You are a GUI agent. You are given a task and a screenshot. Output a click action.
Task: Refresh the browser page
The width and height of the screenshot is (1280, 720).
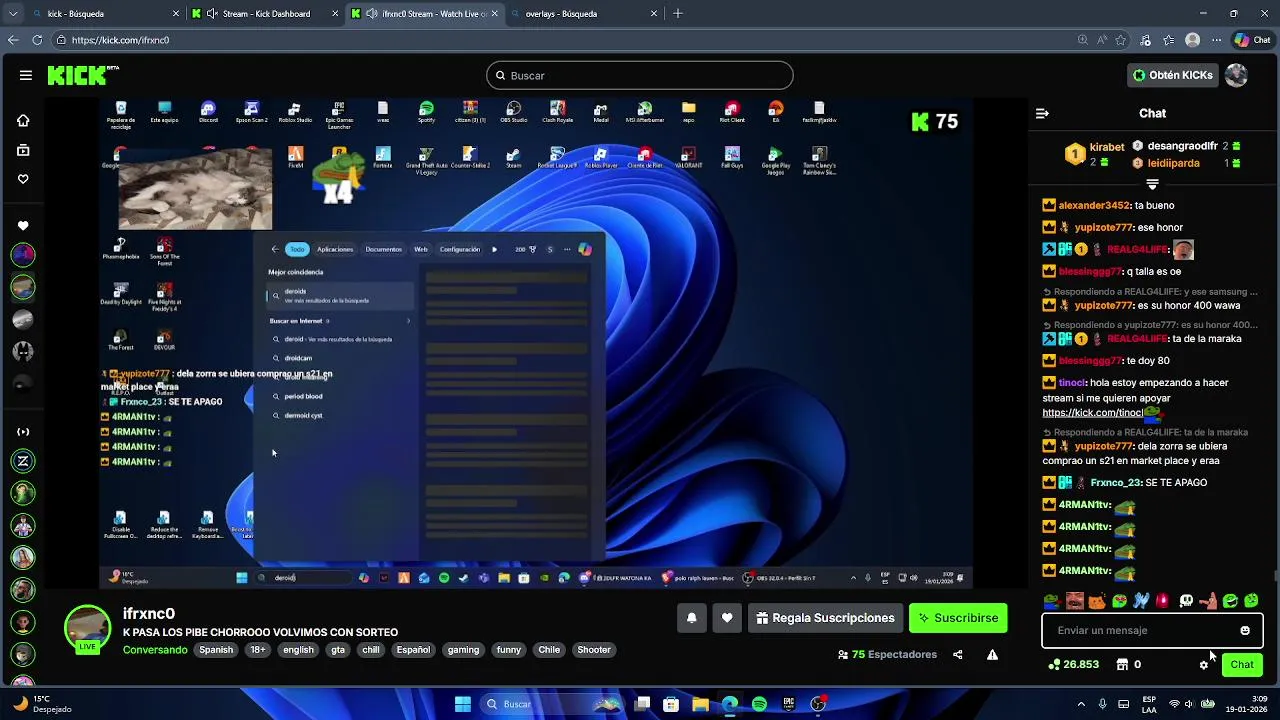pos(37,40)
